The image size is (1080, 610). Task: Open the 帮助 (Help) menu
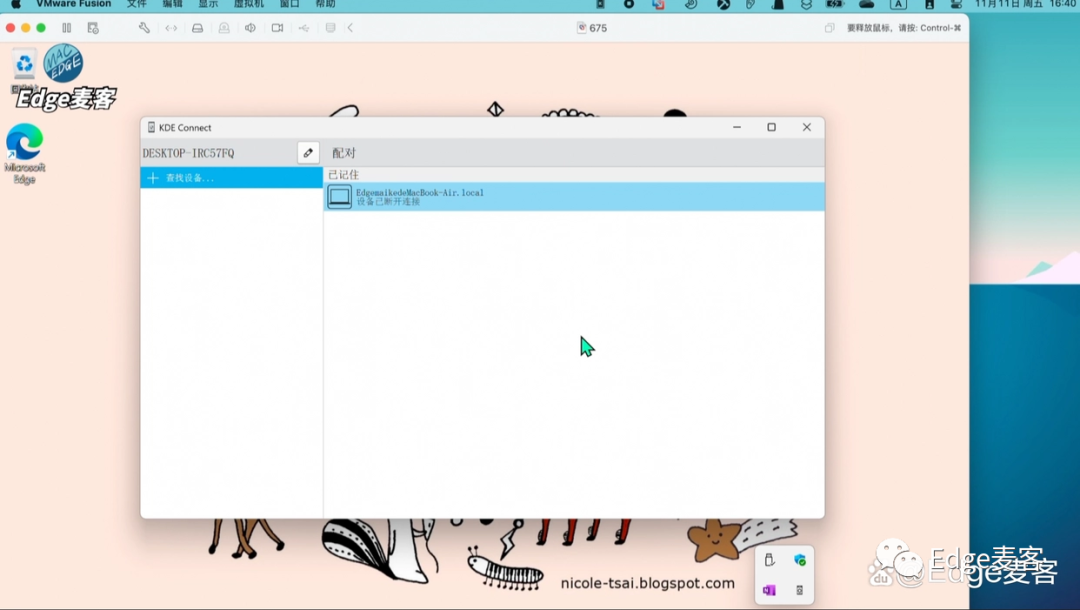click(x=325, y=4)
